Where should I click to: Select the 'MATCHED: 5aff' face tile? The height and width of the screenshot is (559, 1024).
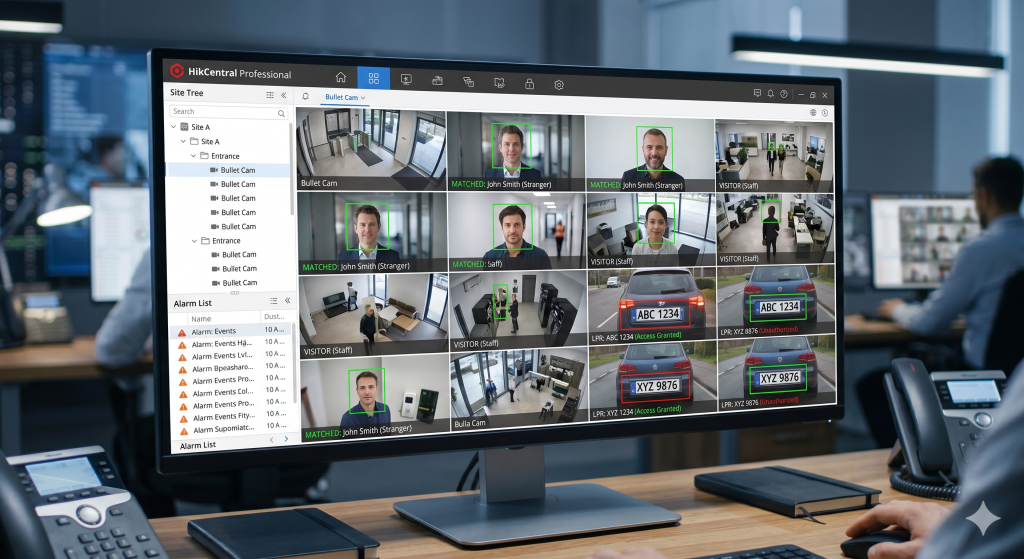click(517, 232)
